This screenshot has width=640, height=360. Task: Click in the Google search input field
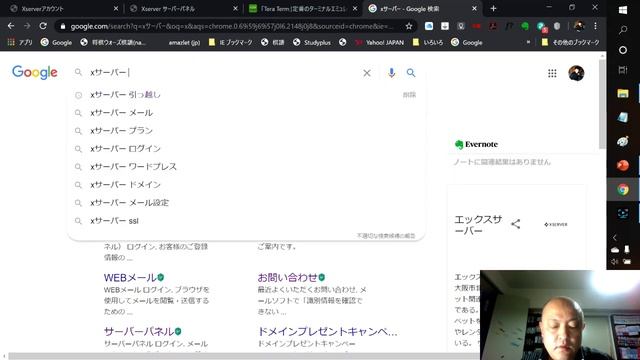click(x=222, y=73)
